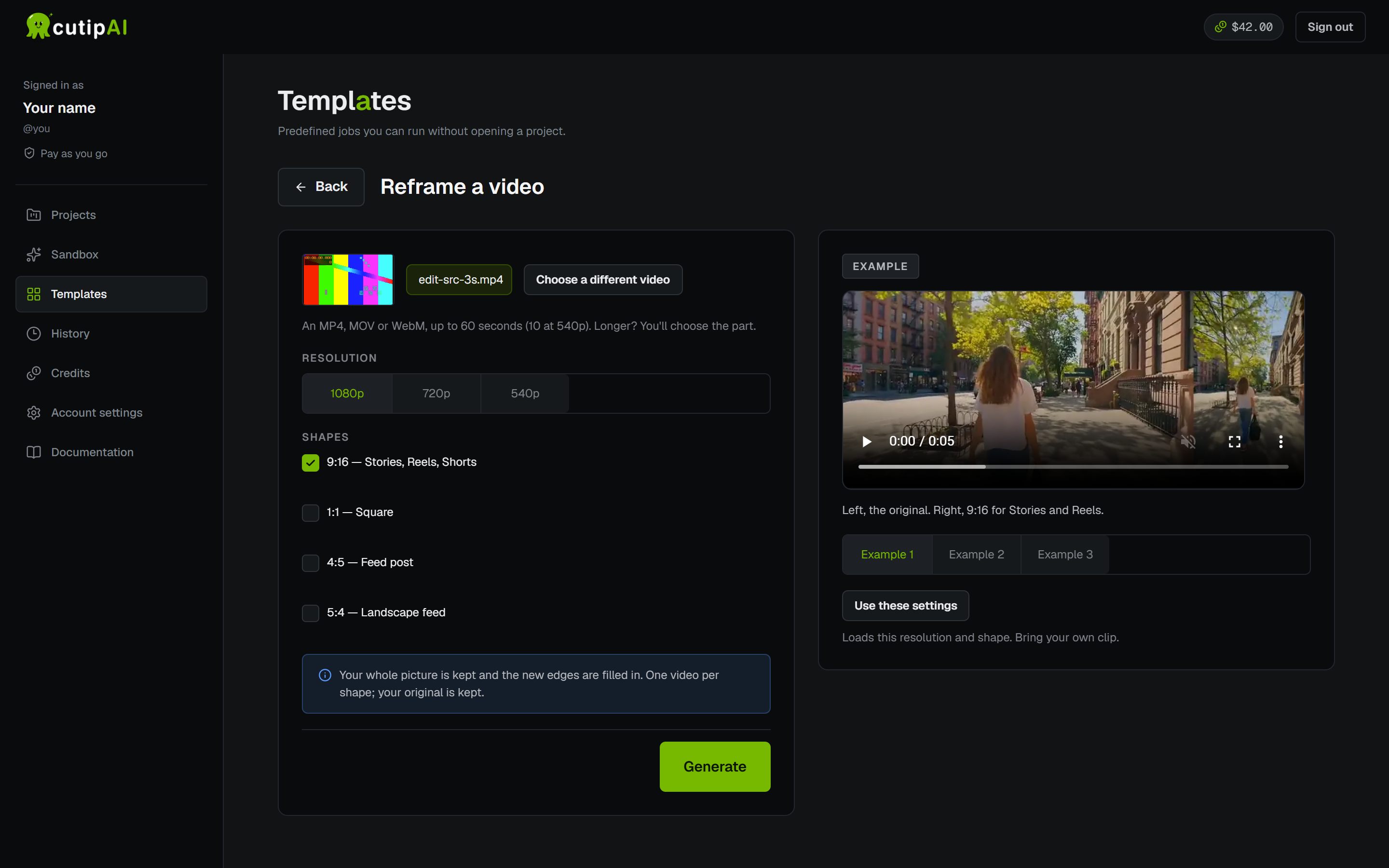The image size is (1389, 868).
Task: Open the Credits coins icon
Action: [x=34, y=373]
